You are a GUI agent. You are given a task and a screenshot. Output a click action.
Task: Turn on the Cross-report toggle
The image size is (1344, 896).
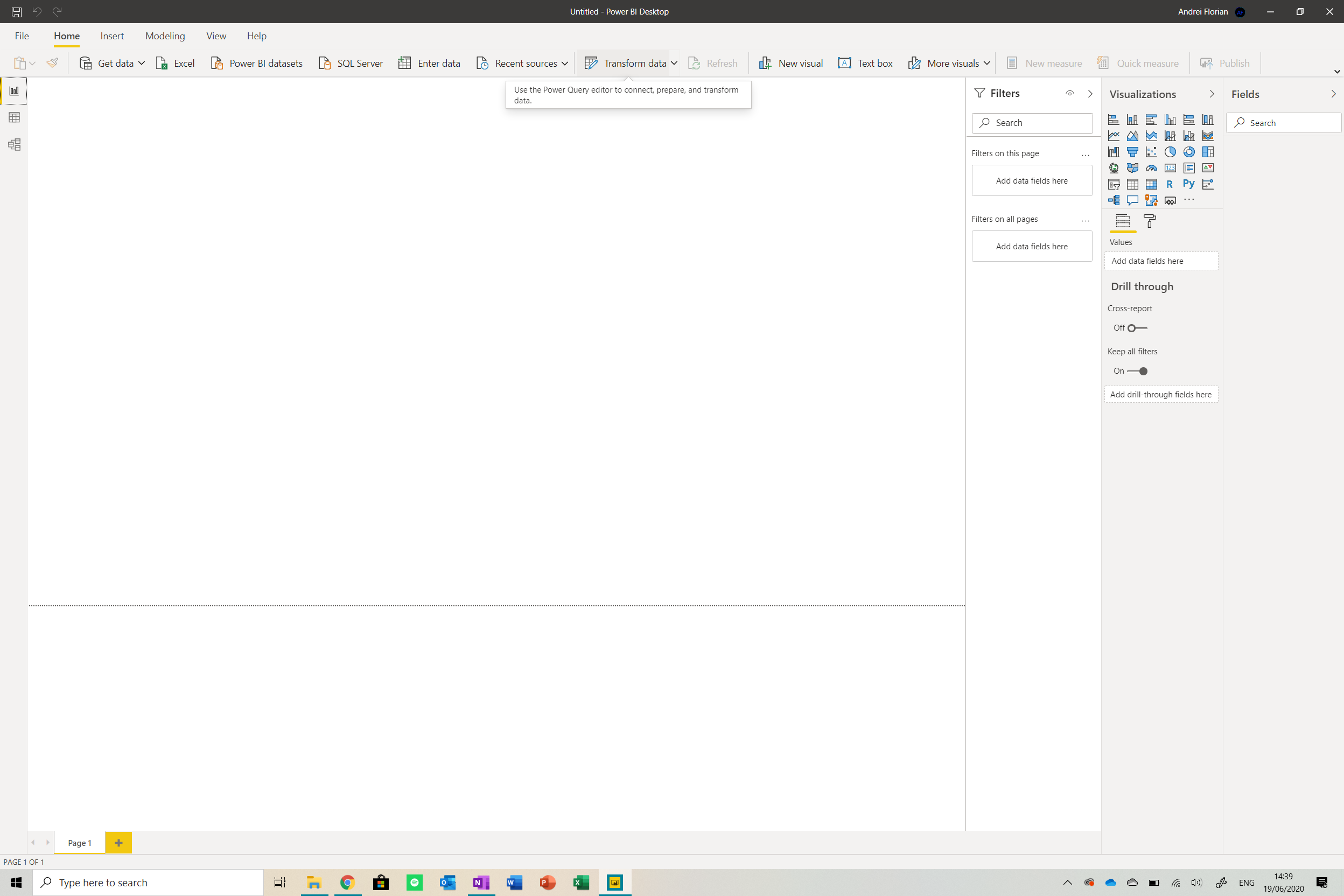(x=1137, y=328)
